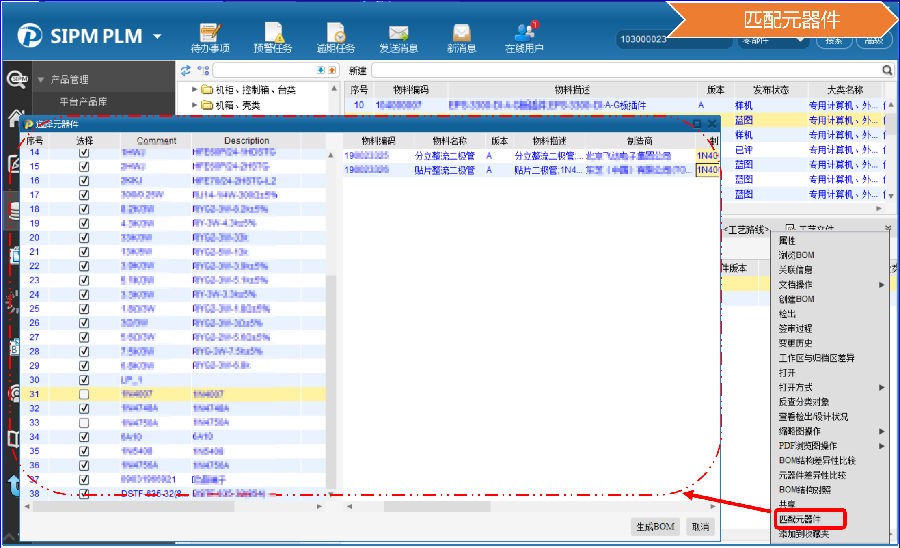The image size is (900, 548).
Task: Tick the empty checkbox in row 33
Action: pyautogui.click(x=84, y=422)
